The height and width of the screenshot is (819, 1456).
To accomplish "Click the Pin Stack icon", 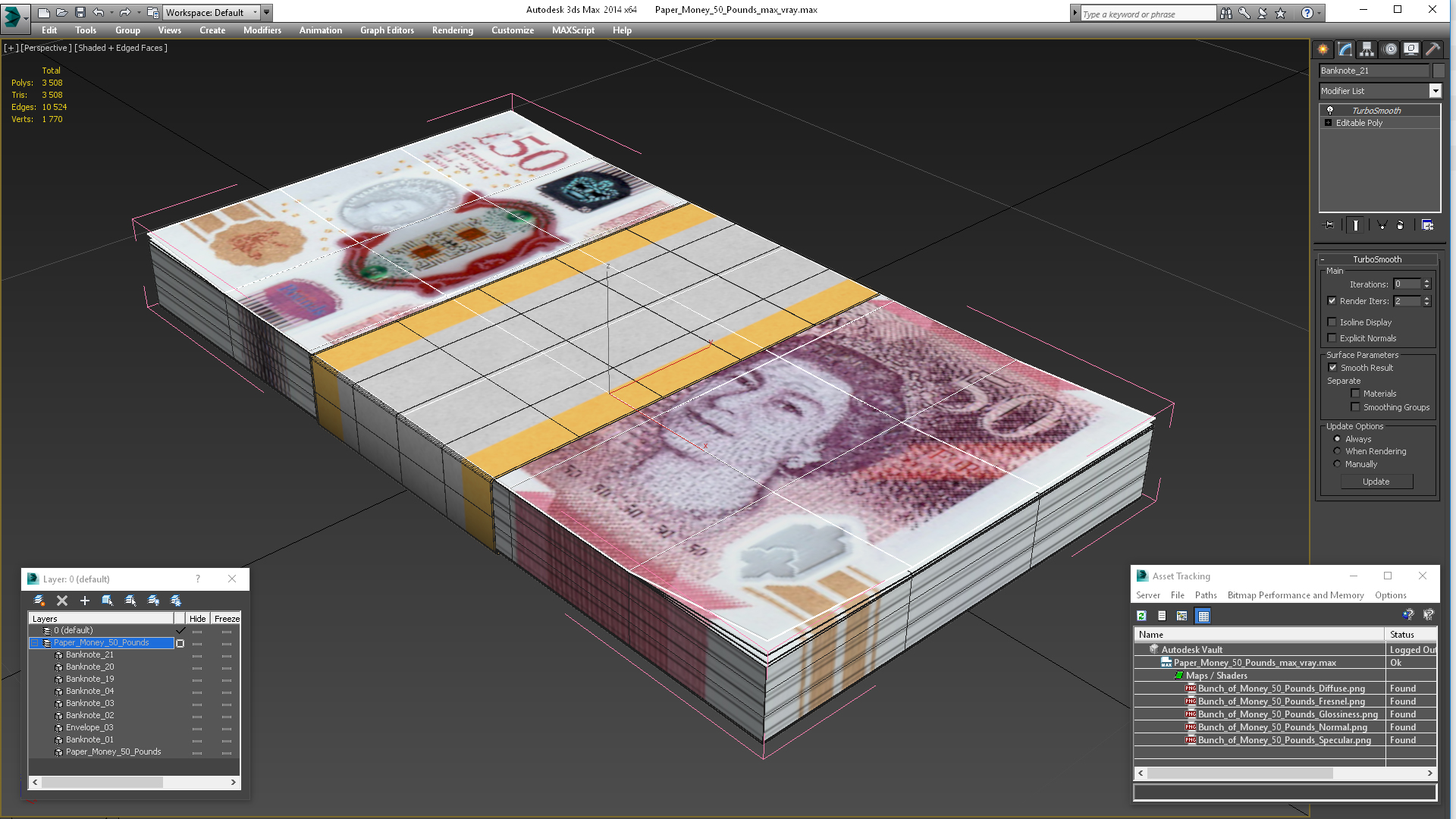I will coord(1329,225).
